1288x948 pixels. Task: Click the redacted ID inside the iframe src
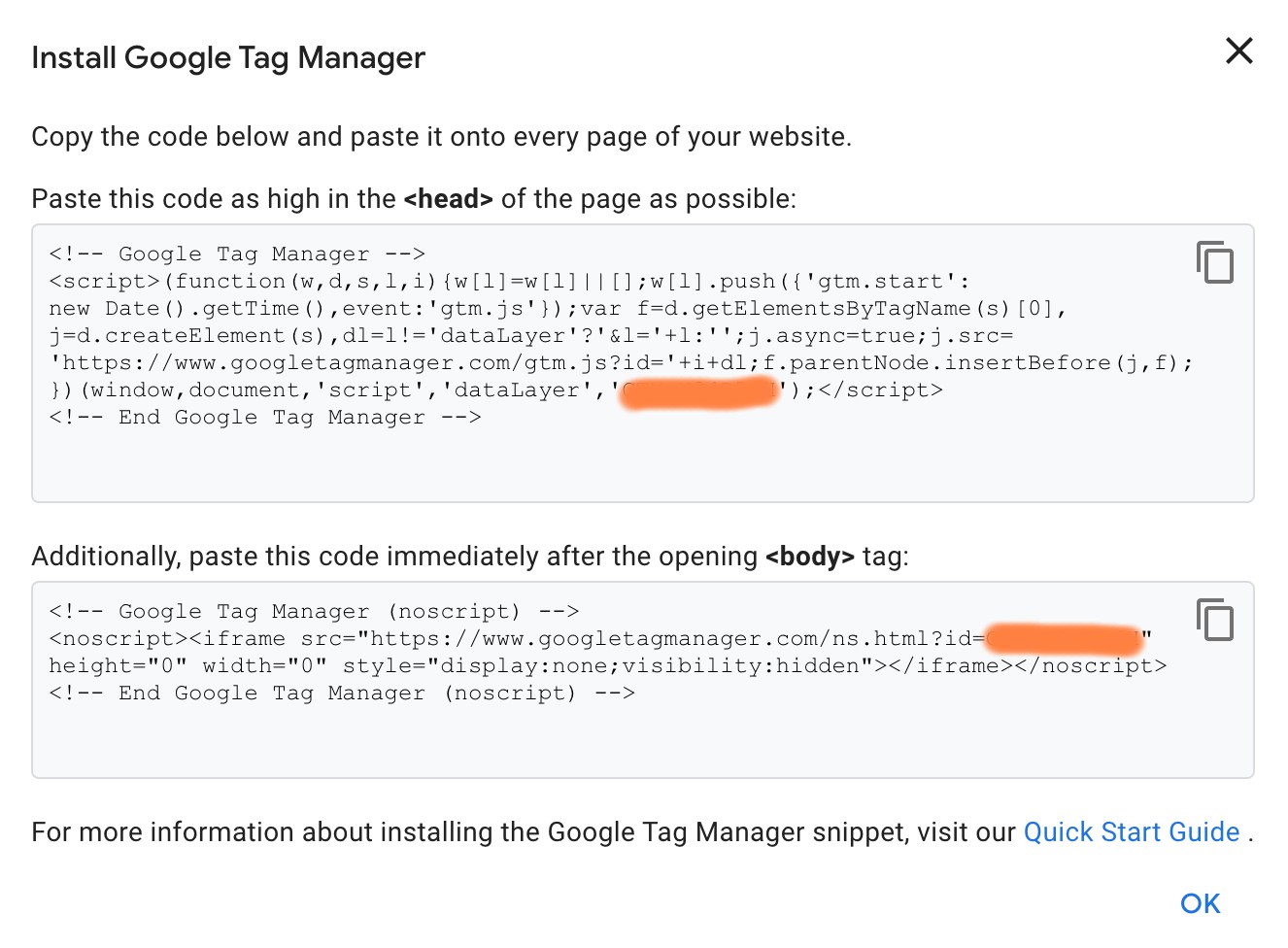pos(1064,639)
